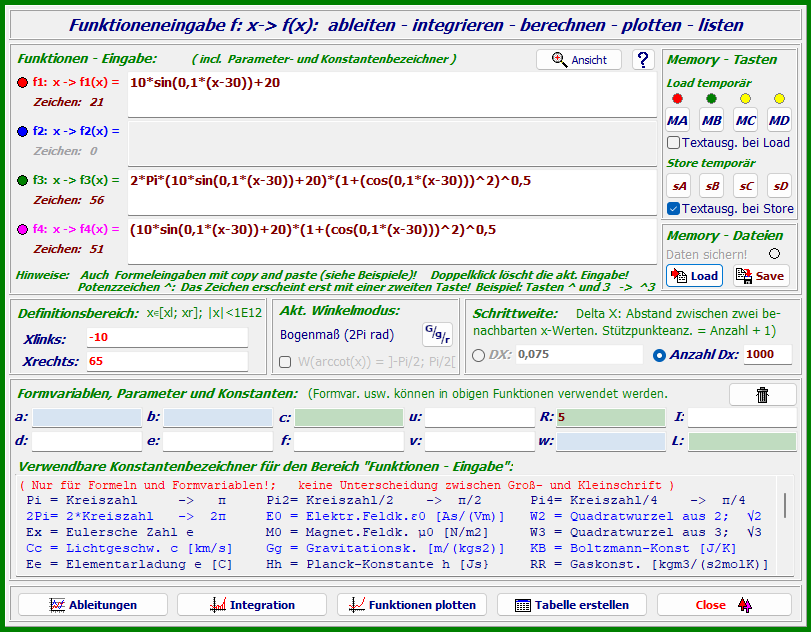Click the question mark help icon
The width and height of the screenshot is (811, 632).
[x=643, y=60]
